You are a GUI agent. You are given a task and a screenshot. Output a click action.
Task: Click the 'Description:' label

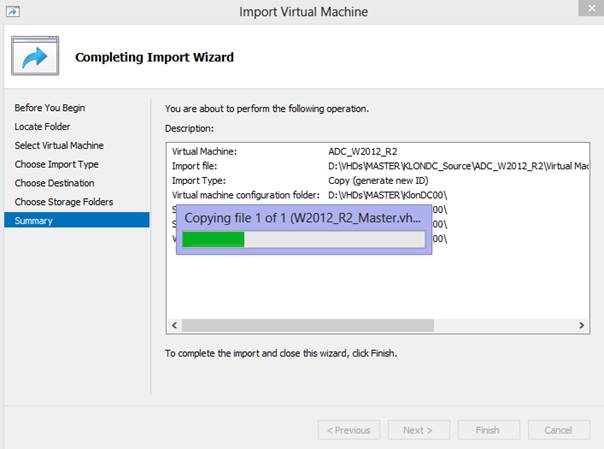[189, 128]
